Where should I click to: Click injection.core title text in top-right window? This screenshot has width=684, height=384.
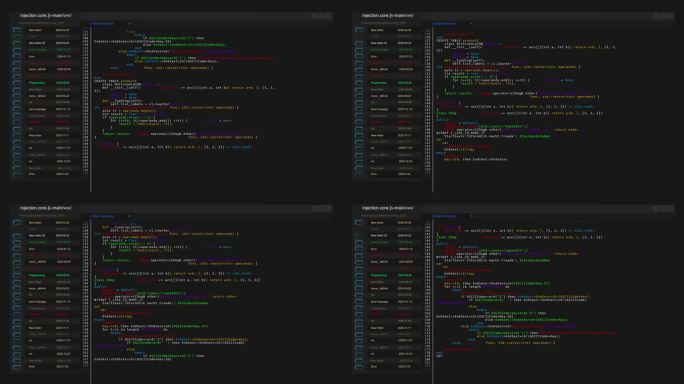387,15
